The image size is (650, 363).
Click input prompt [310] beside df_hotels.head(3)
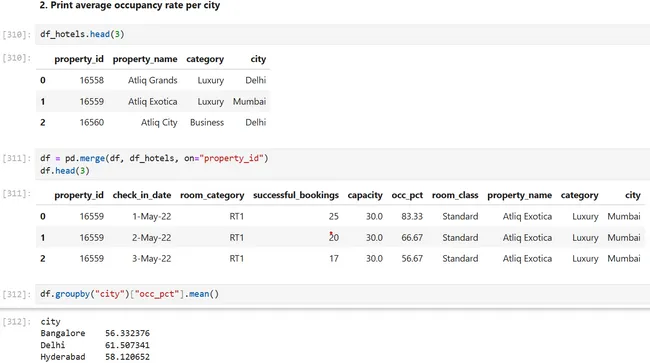(x=17, y=34)
